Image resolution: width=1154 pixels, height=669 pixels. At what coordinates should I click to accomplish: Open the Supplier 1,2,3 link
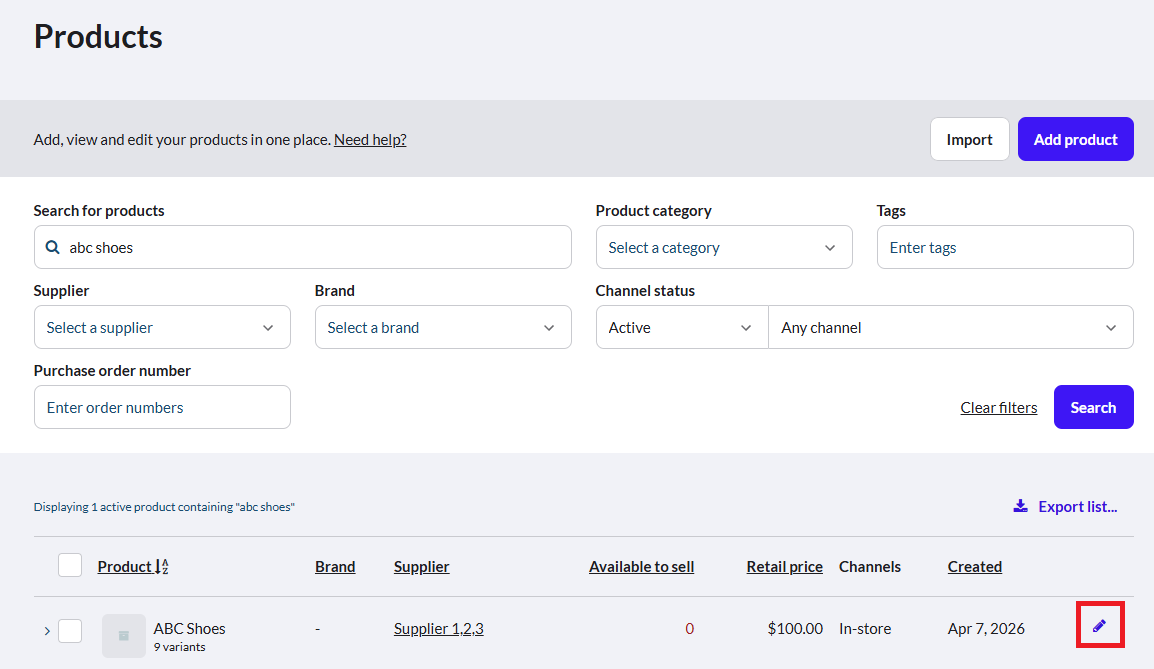pyautogui.click(x=439, y=629)
